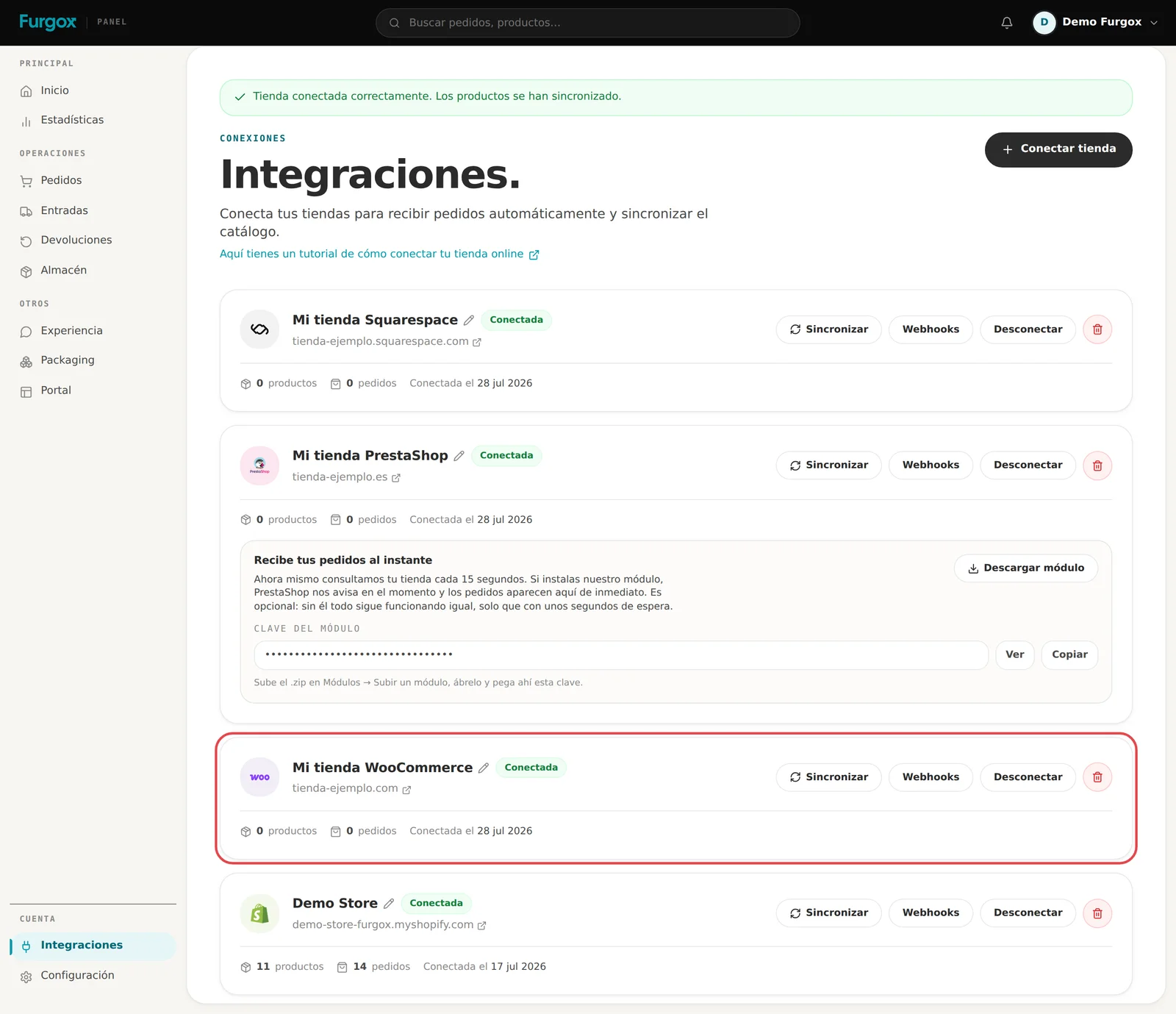Click the notifications bell icon
Image resolution: width=1176 pixels, height=1014 pixels.
(x=1007, y=23)
